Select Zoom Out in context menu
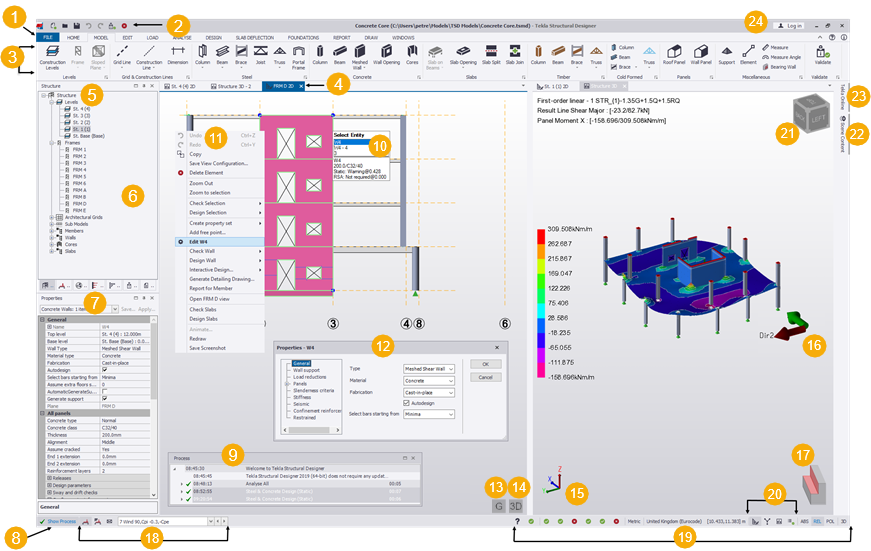 point(201,183)
